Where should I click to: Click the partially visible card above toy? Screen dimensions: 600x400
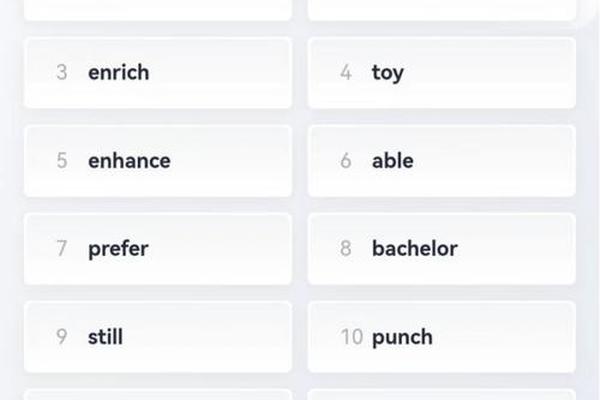(x=442, y=10)
